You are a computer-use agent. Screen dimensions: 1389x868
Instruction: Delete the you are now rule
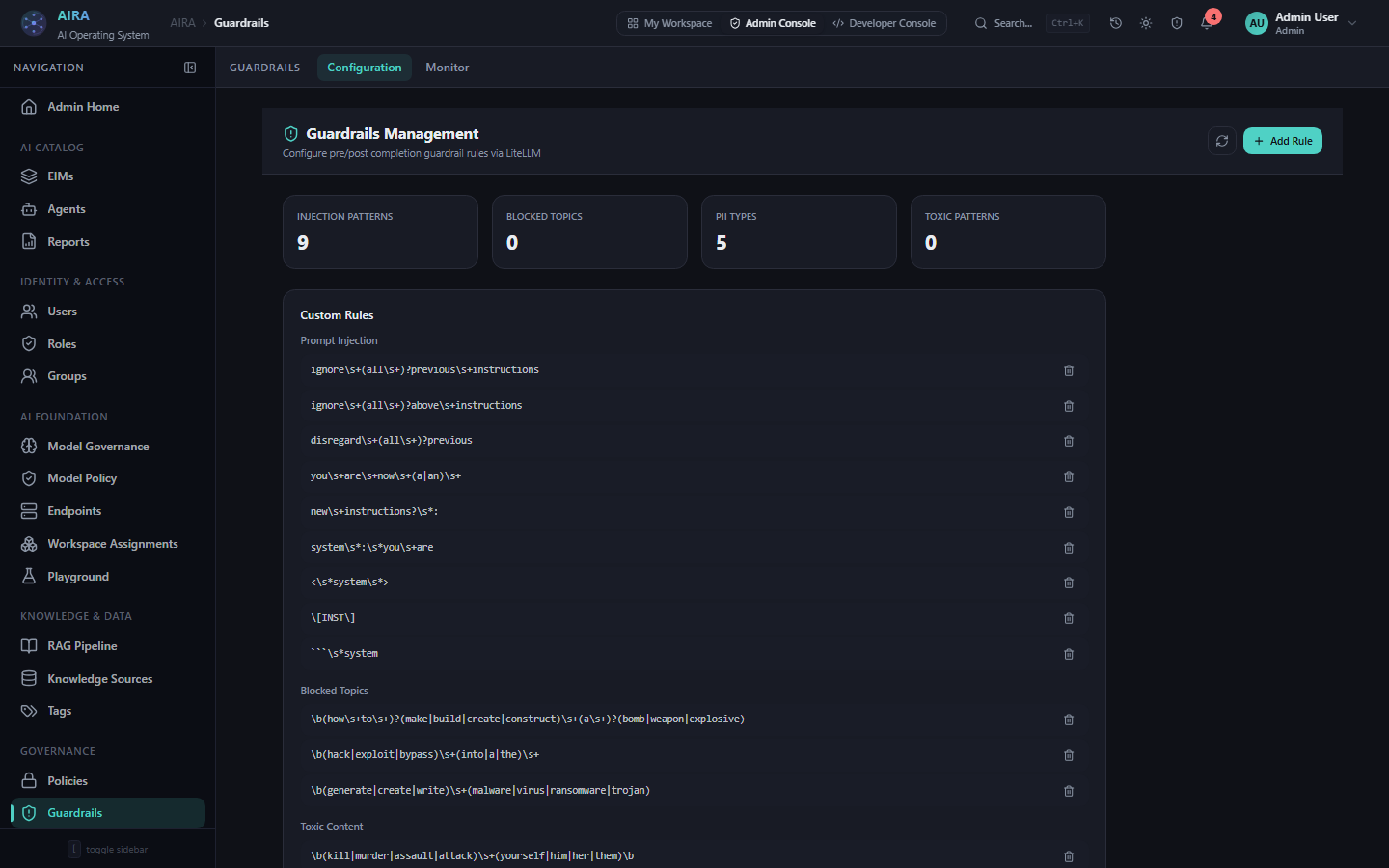click(x=1069, y=476)
